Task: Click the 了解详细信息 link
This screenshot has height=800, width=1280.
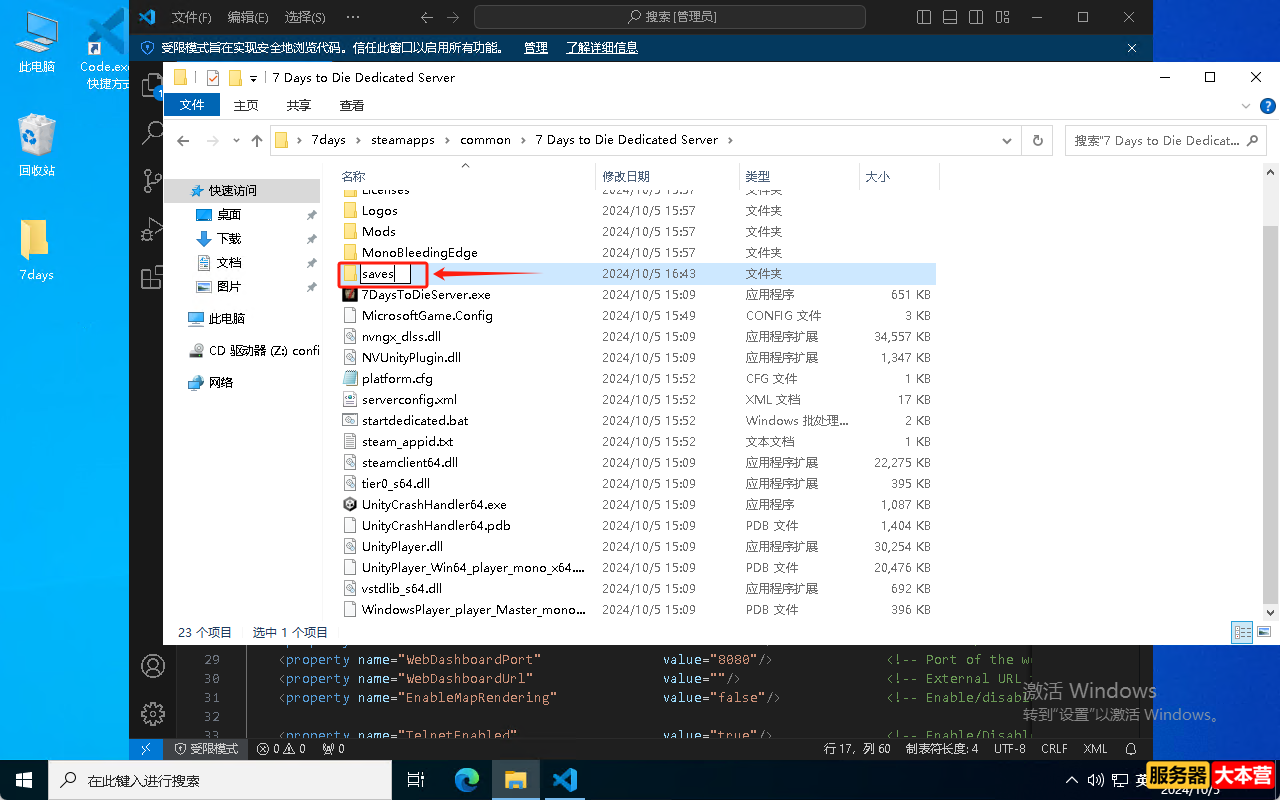Action: (x=602, y=48)
